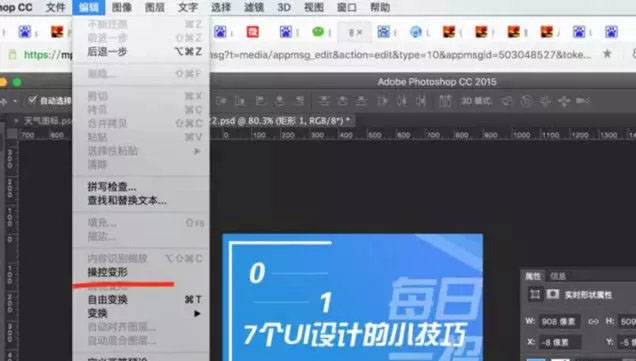Click the WeChat green icon browser tab
This screenshot has height=361, width=636.
(318, 32)
